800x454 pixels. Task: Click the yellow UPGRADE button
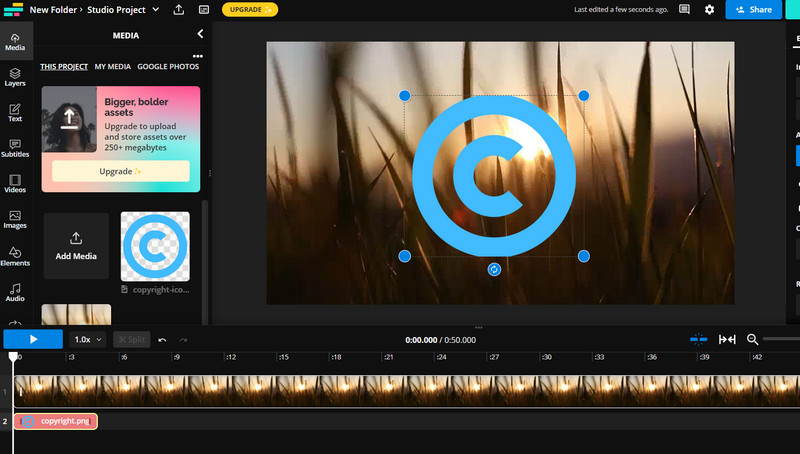(250, 10)
